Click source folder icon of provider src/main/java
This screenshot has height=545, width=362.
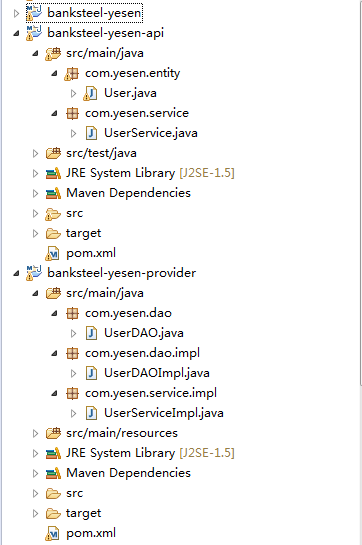point(53,293)
